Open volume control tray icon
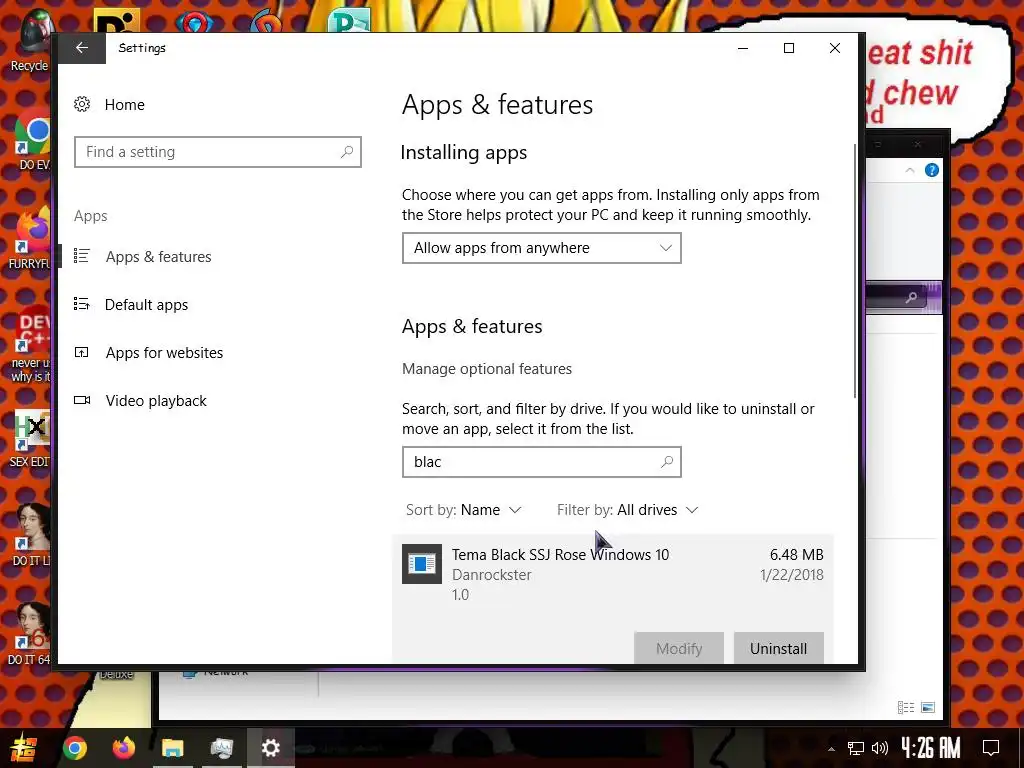The image size is (1024, 768). (880, 748)
